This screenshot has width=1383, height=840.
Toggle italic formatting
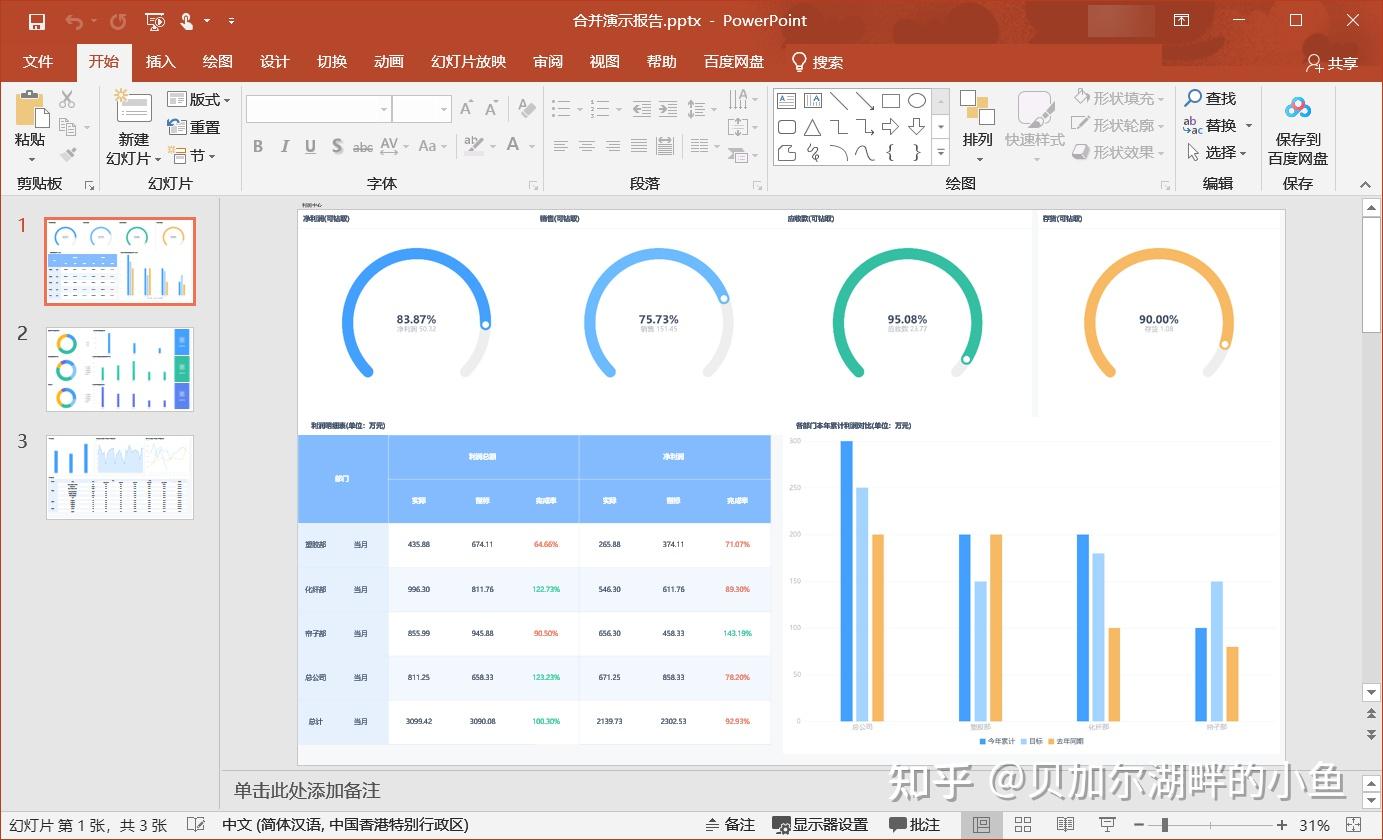[x=284, y=146]
